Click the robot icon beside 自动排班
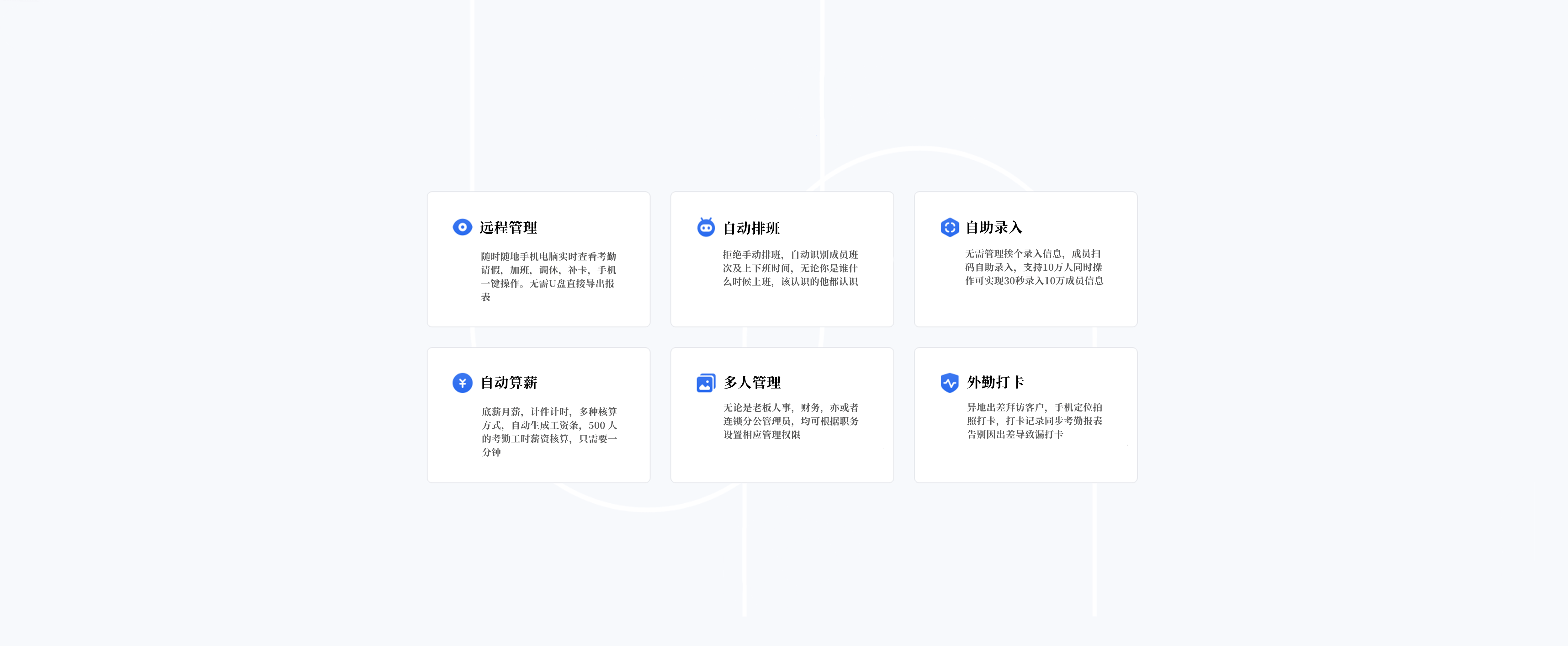 coord(706,227)
